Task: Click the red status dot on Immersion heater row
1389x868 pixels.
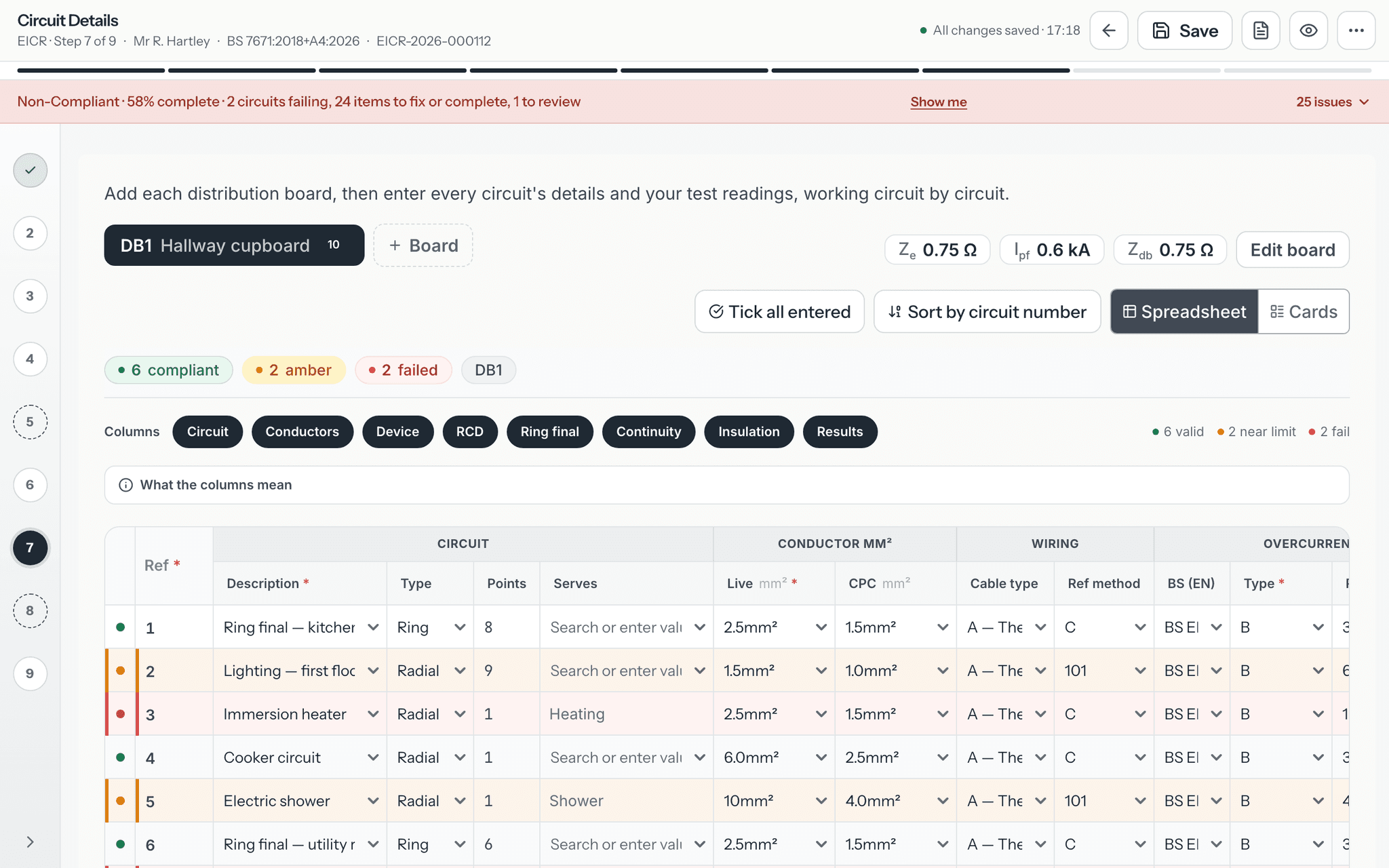Action: [121, 714]
